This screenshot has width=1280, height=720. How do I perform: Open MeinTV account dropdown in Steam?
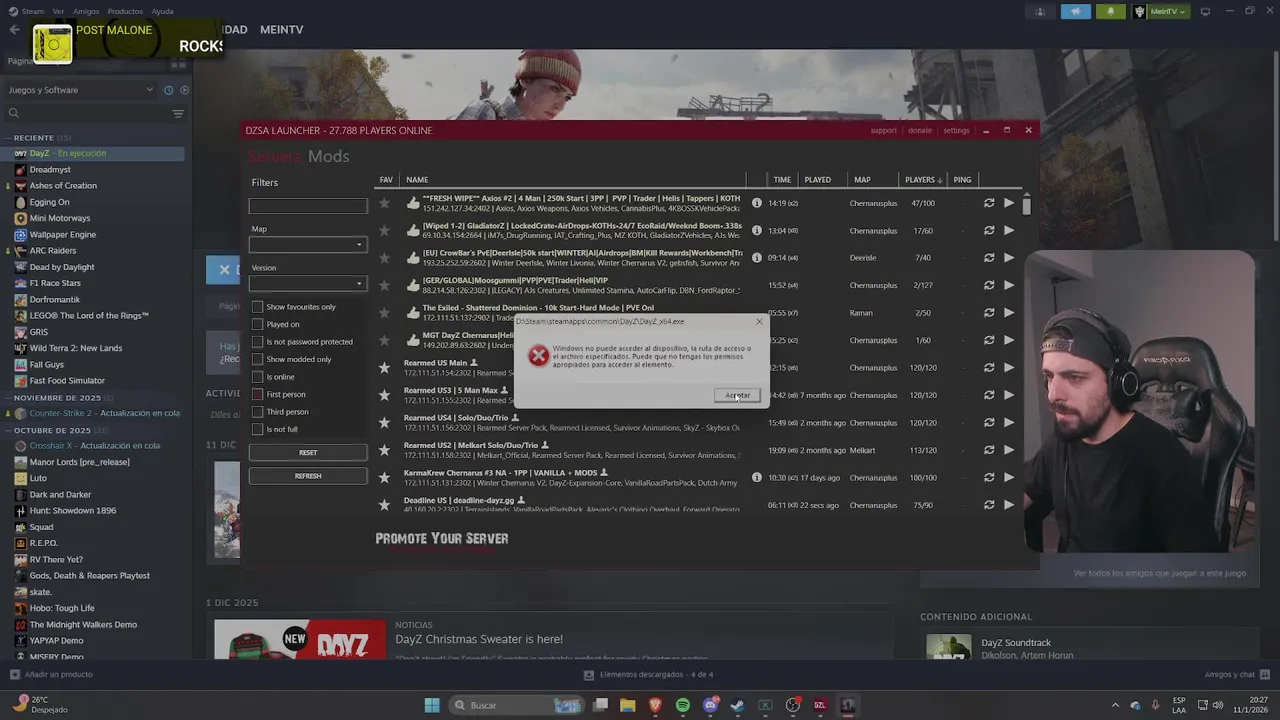pos(1161,12)
